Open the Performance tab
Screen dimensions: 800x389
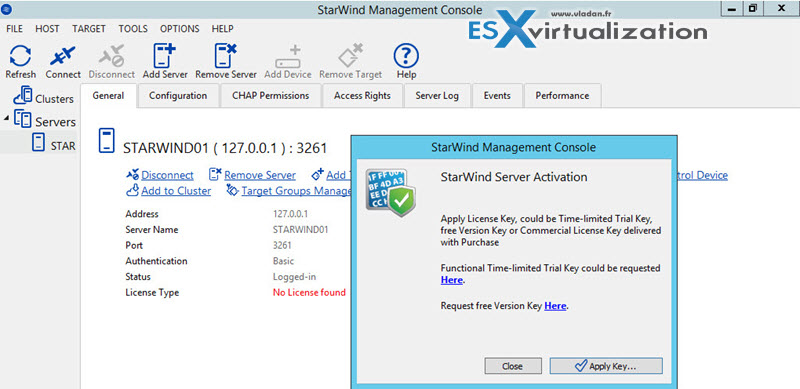click(x=562, y=96)
